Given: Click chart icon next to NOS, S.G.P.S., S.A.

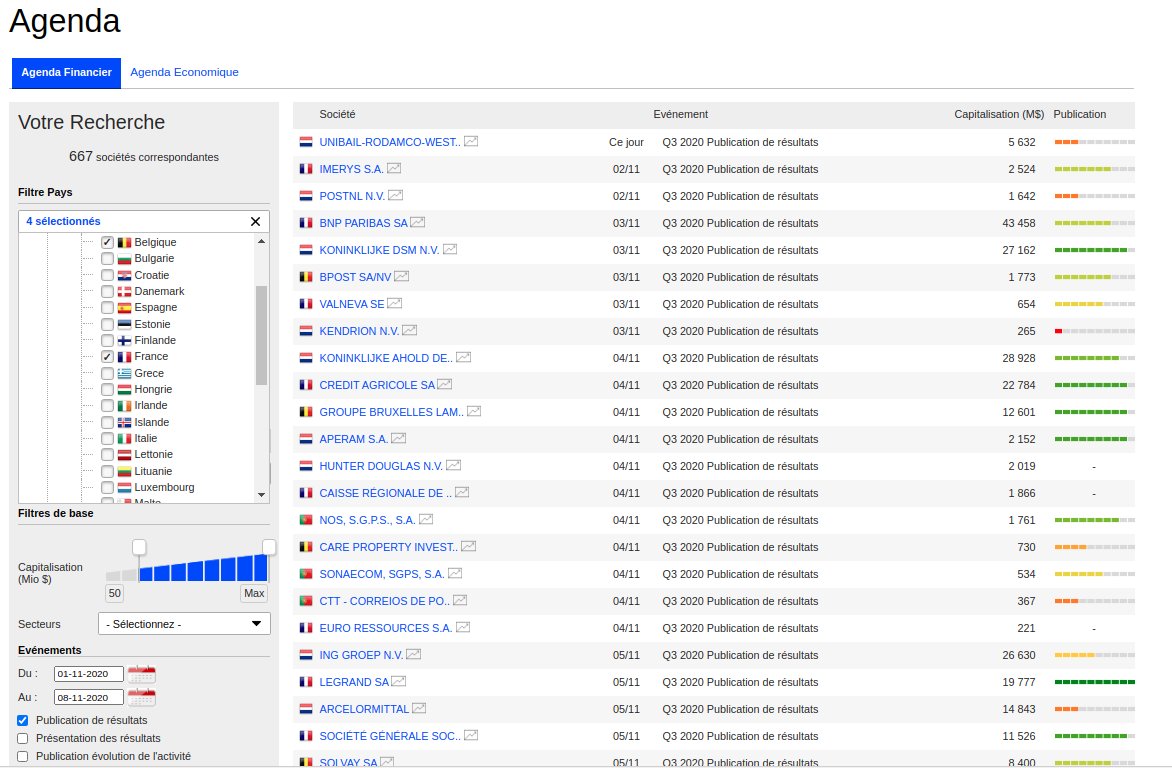Looking at the screenshot, I should click(x=426, y=519).
